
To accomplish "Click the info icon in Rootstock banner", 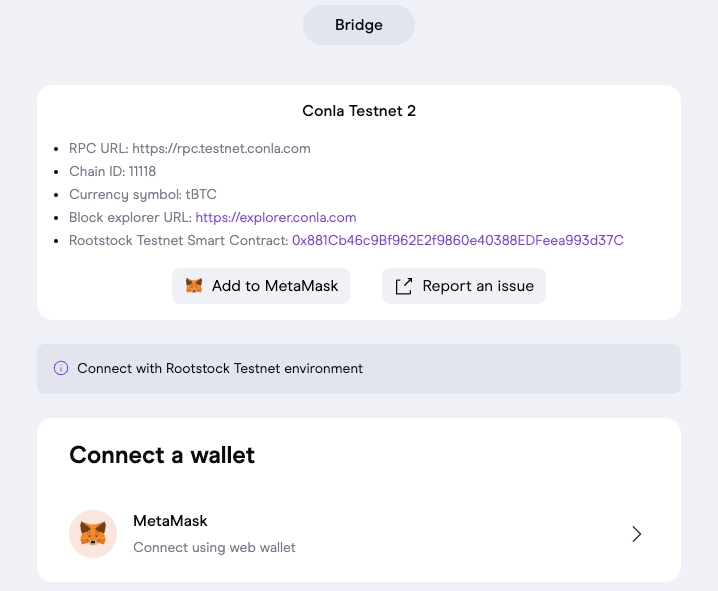I will (x=61, y=368).
